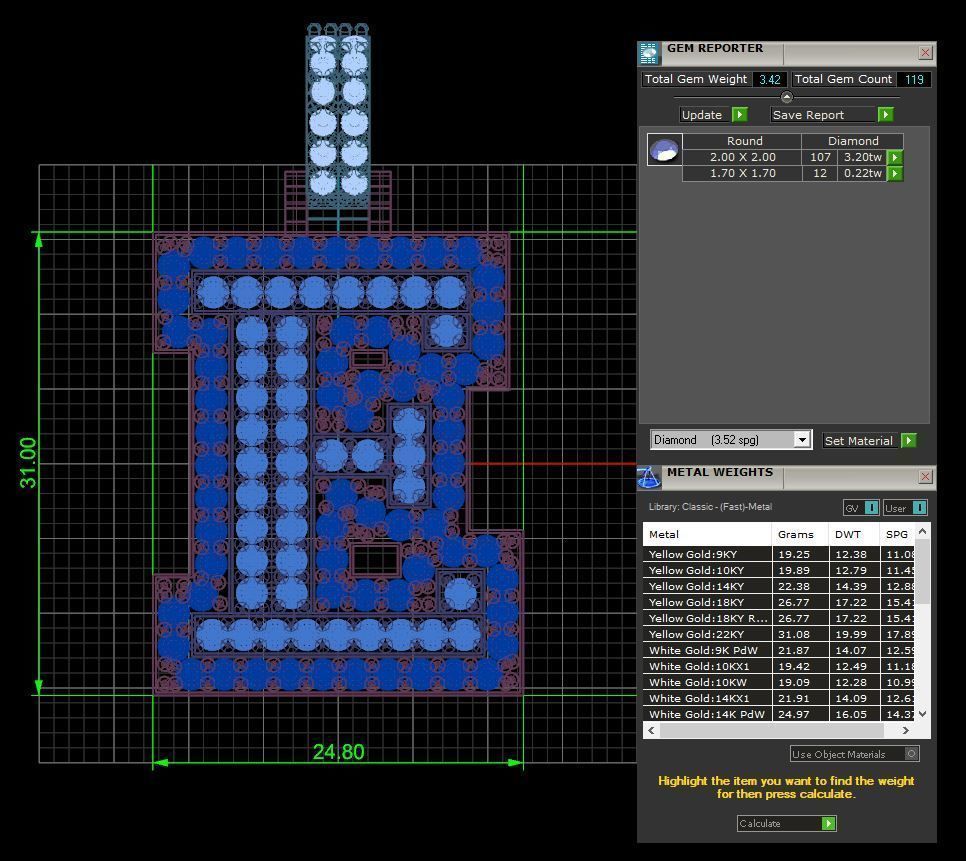The width and height of the screenshot is (966, 861).
Task: Click the Metal Weights panel icon
Action: (649, 477)
